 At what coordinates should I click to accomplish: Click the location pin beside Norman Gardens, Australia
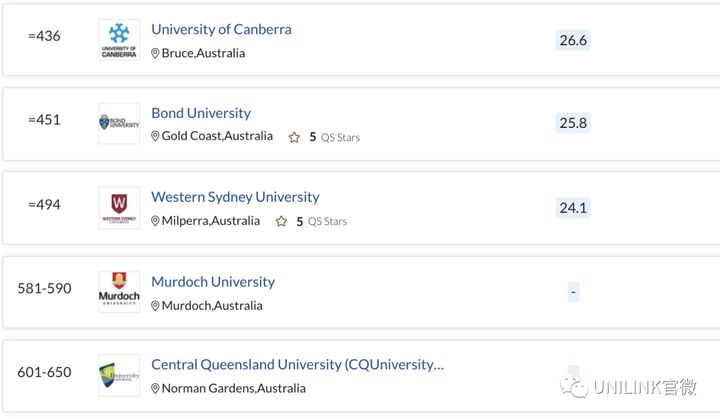coord(155,389)
